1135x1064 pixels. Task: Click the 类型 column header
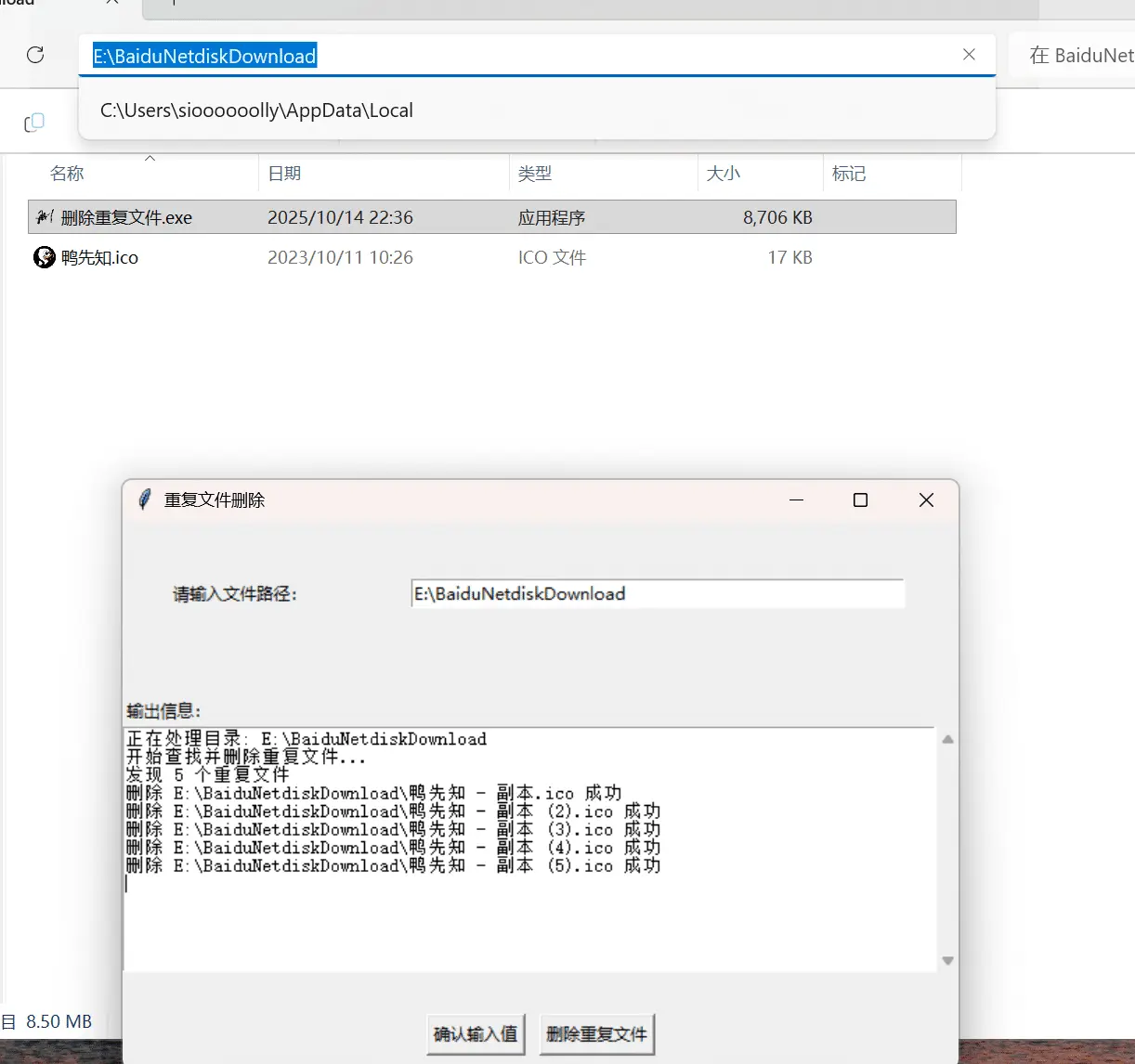pyautogui.click(x=535, y=174)
